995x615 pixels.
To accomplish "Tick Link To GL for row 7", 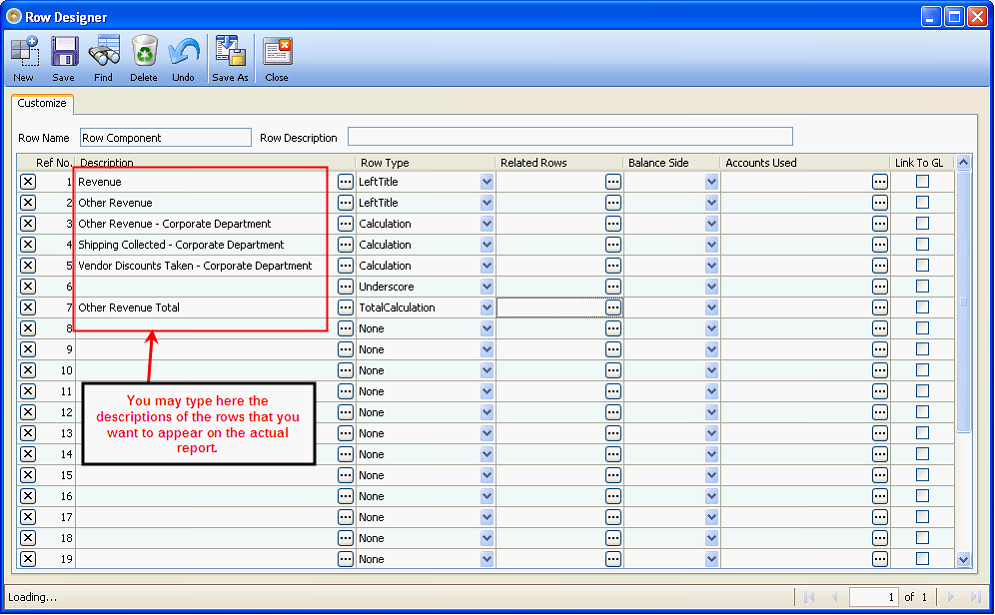I will (923, 307).
